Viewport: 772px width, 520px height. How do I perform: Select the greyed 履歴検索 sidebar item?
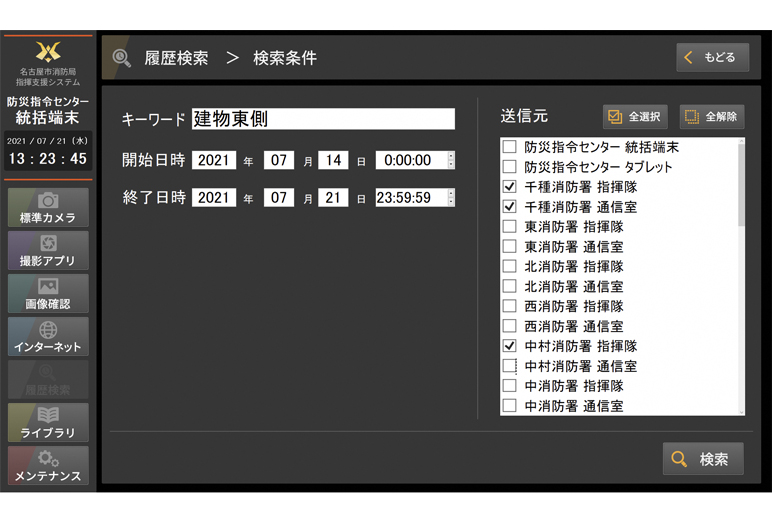[x=48, y=380]
